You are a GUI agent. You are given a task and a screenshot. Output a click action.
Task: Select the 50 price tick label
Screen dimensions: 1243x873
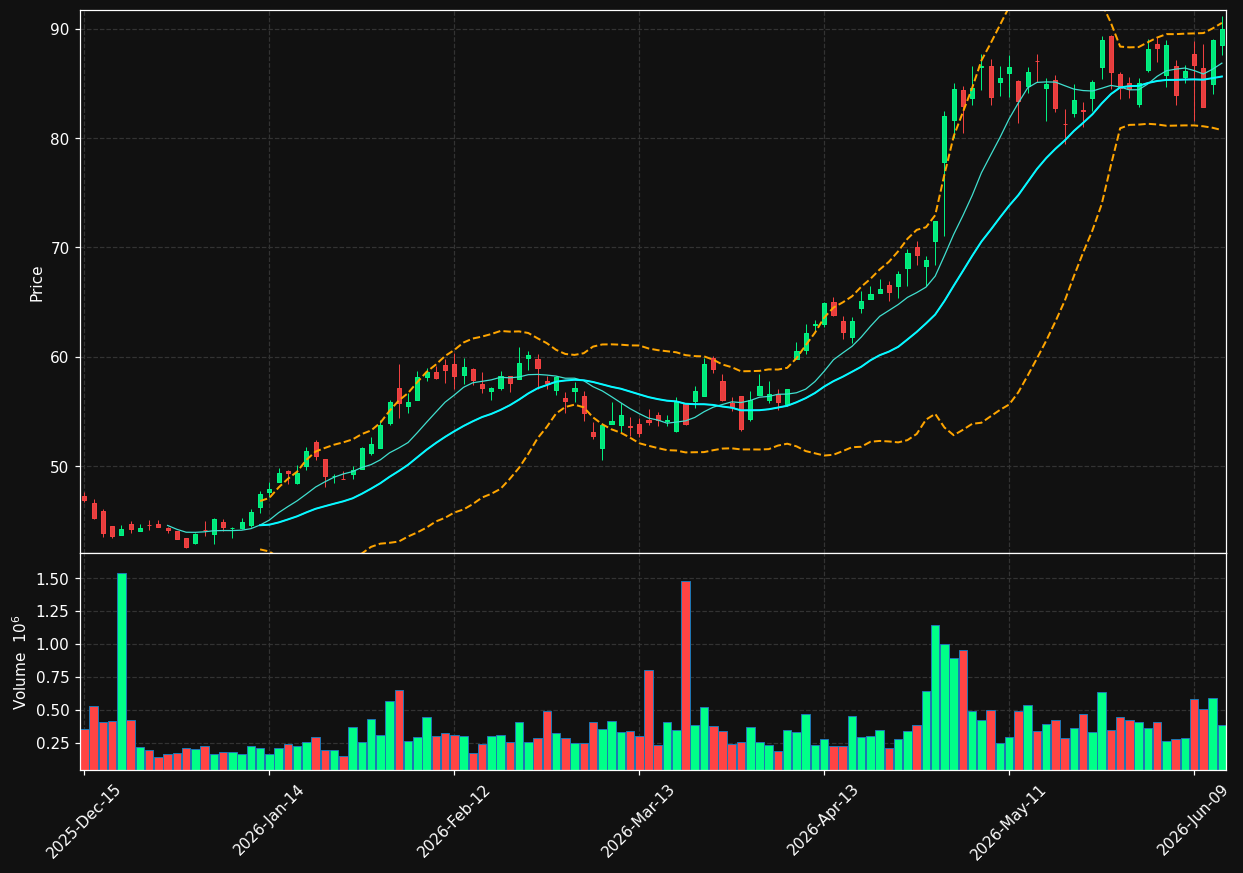(60, 467)
